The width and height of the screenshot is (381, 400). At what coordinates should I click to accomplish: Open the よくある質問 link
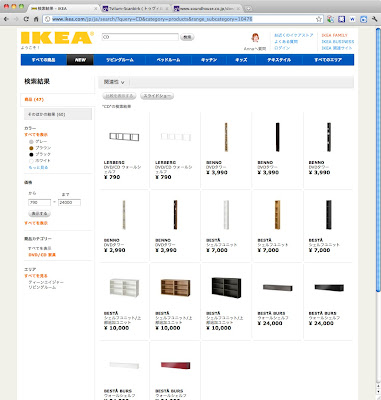click(x=286, y=42)
